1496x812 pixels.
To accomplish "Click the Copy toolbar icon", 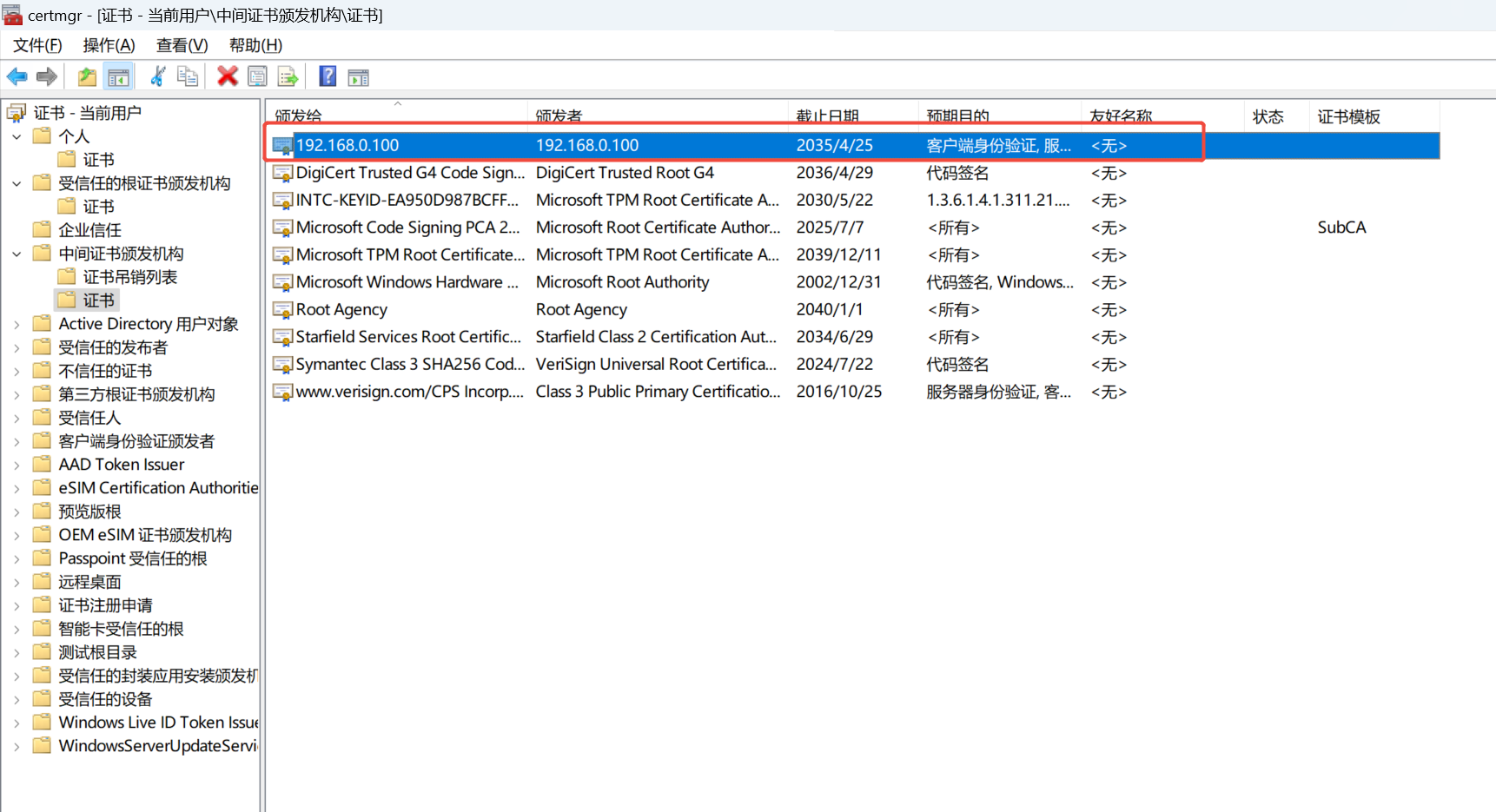I will point(187,76).
